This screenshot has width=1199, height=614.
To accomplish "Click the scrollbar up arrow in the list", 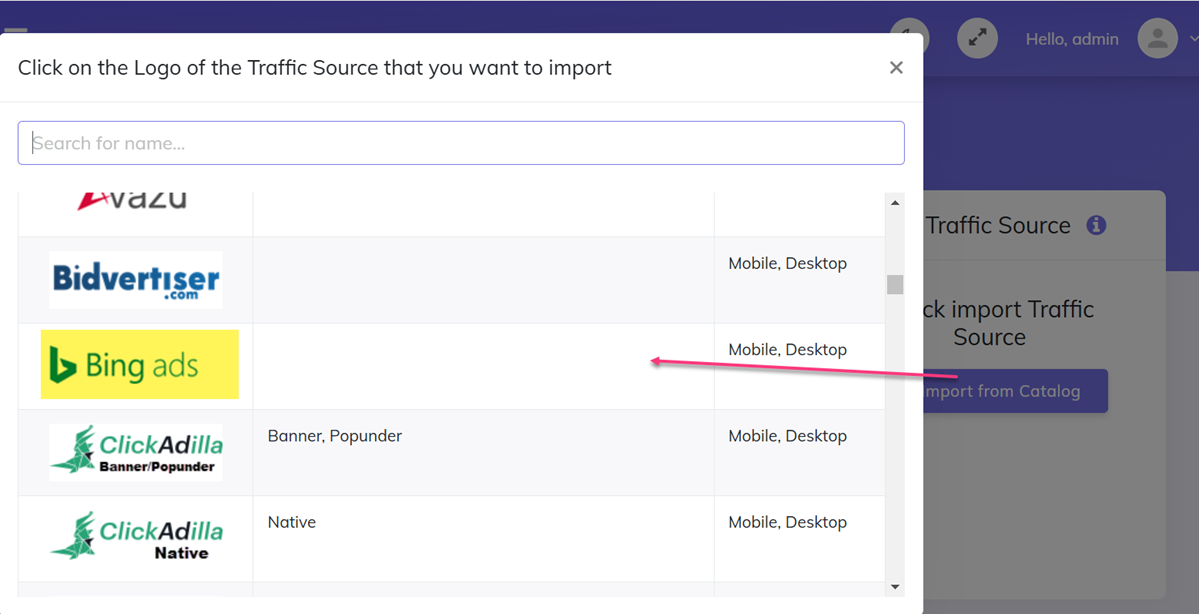I will (x=894, y=201).
